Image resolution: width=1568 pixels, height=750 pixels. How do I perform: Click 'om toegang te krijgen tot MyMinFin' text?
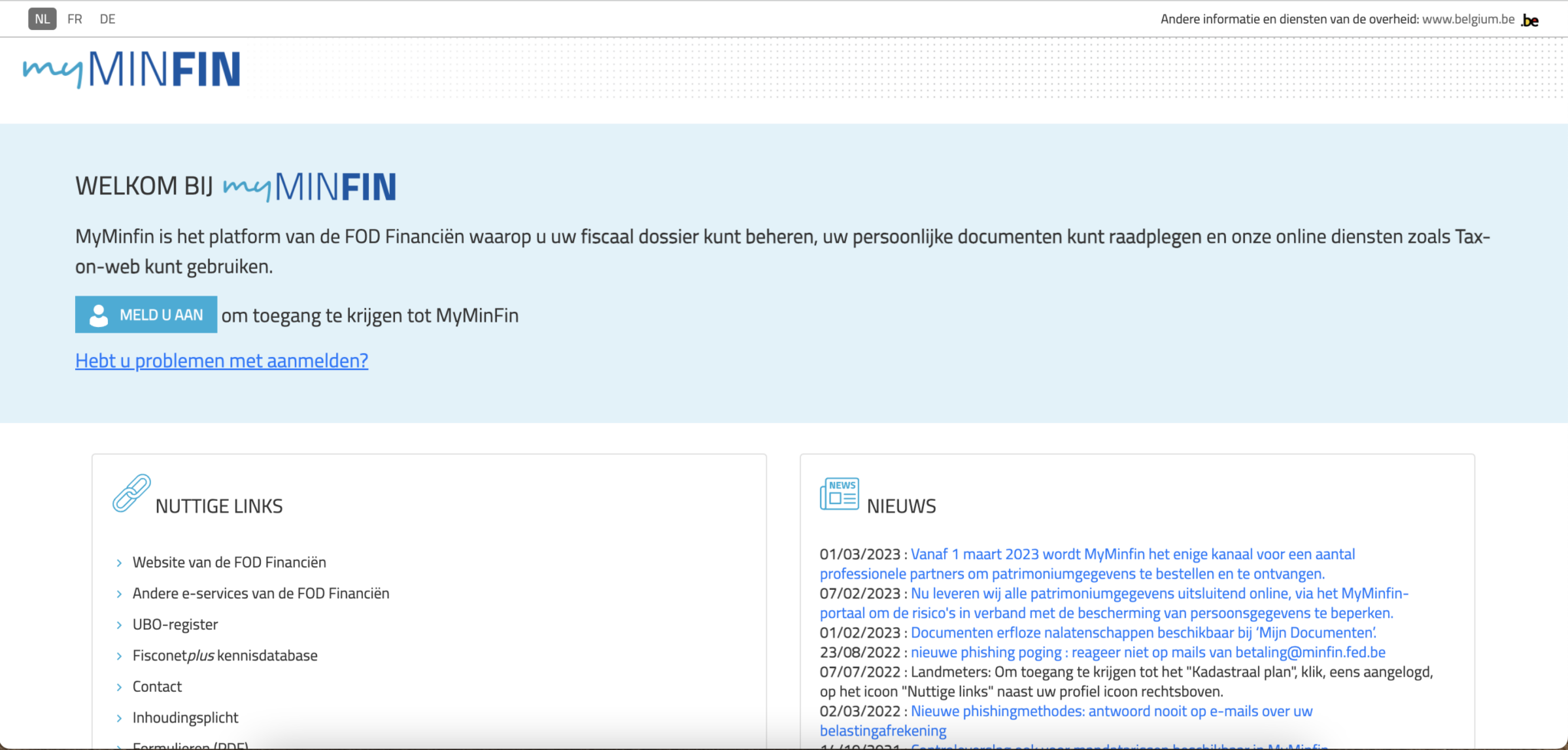(x=370, y=316)
